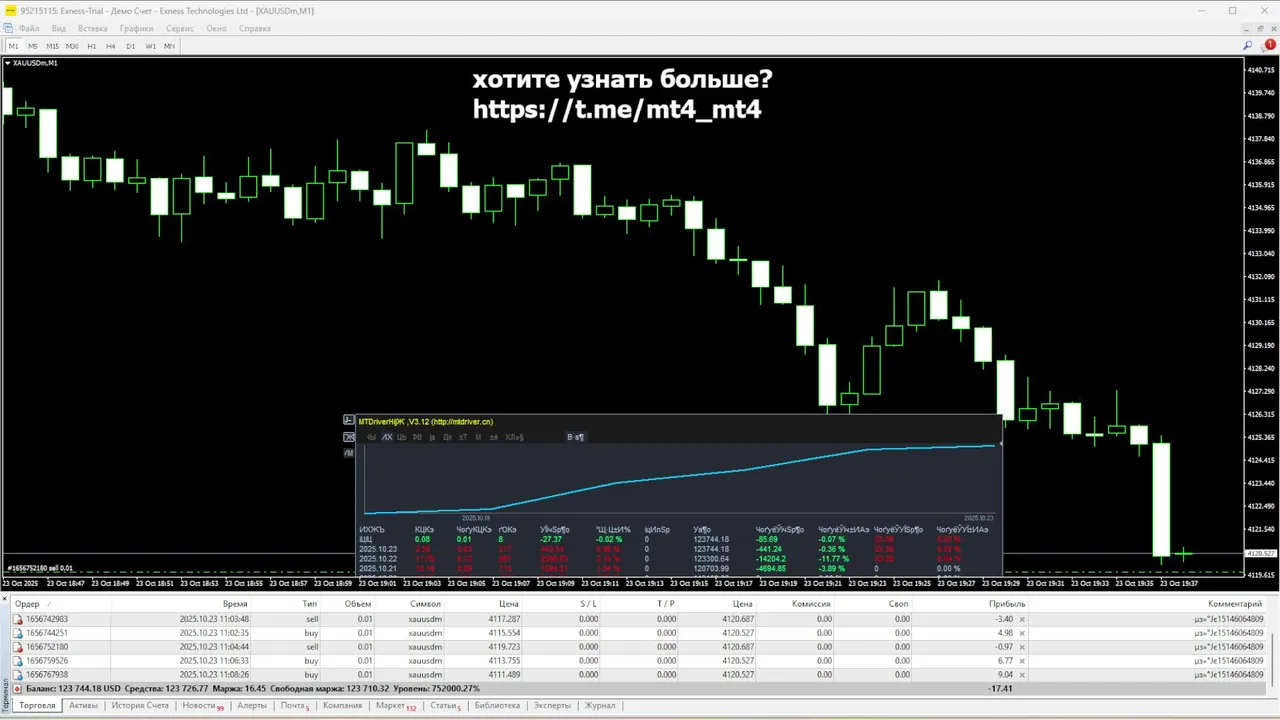Switch to the Компания tab
This screenshot has width=1280, height=720.
(342, 706)
